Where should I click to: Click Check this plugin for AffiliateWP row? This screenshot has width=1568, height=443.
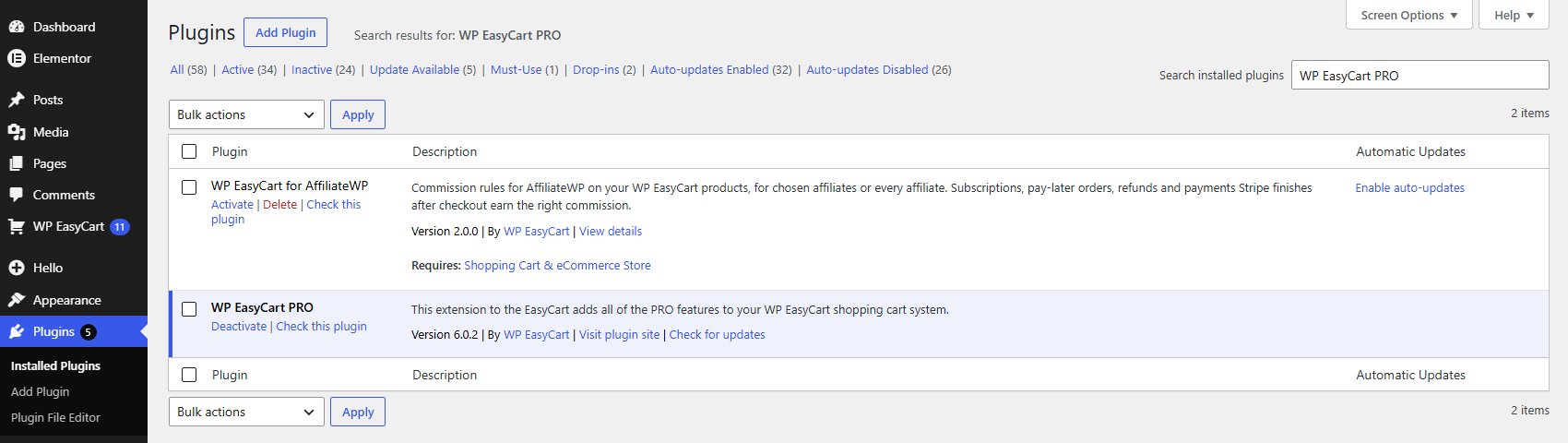tap(287, 212)
